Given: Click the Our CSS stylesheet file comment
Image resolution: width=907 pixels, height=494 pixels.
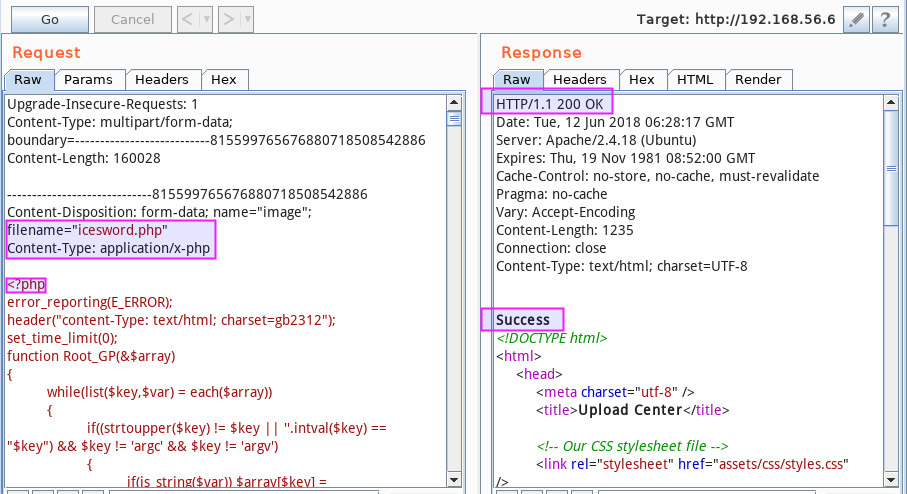Looking at the screenshot, I should (633, 446).
